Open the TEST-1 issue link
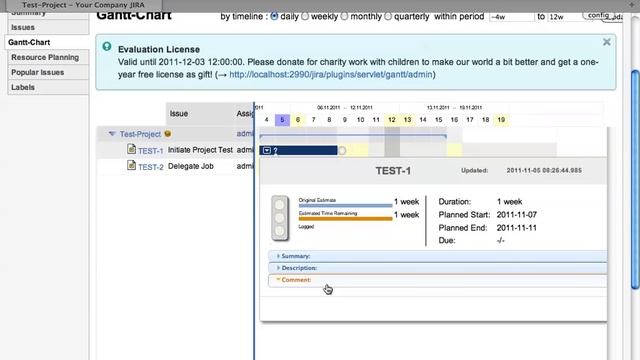This screenshot has width=640, height=360. click(x=151, y=151)
